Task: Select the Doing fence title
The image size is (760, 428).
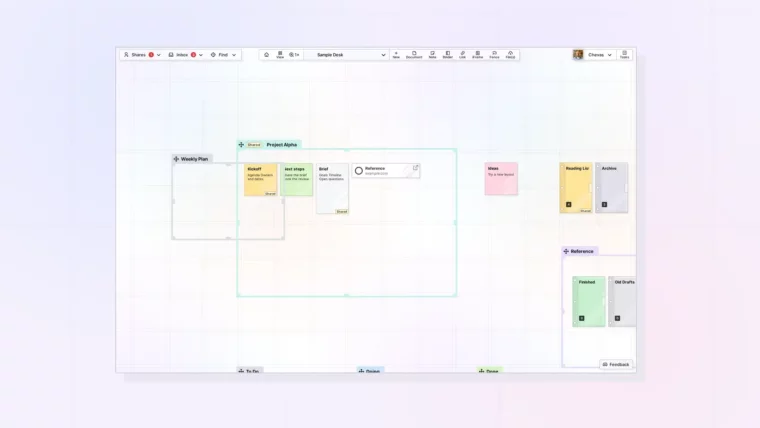Action: coord(373,371)
